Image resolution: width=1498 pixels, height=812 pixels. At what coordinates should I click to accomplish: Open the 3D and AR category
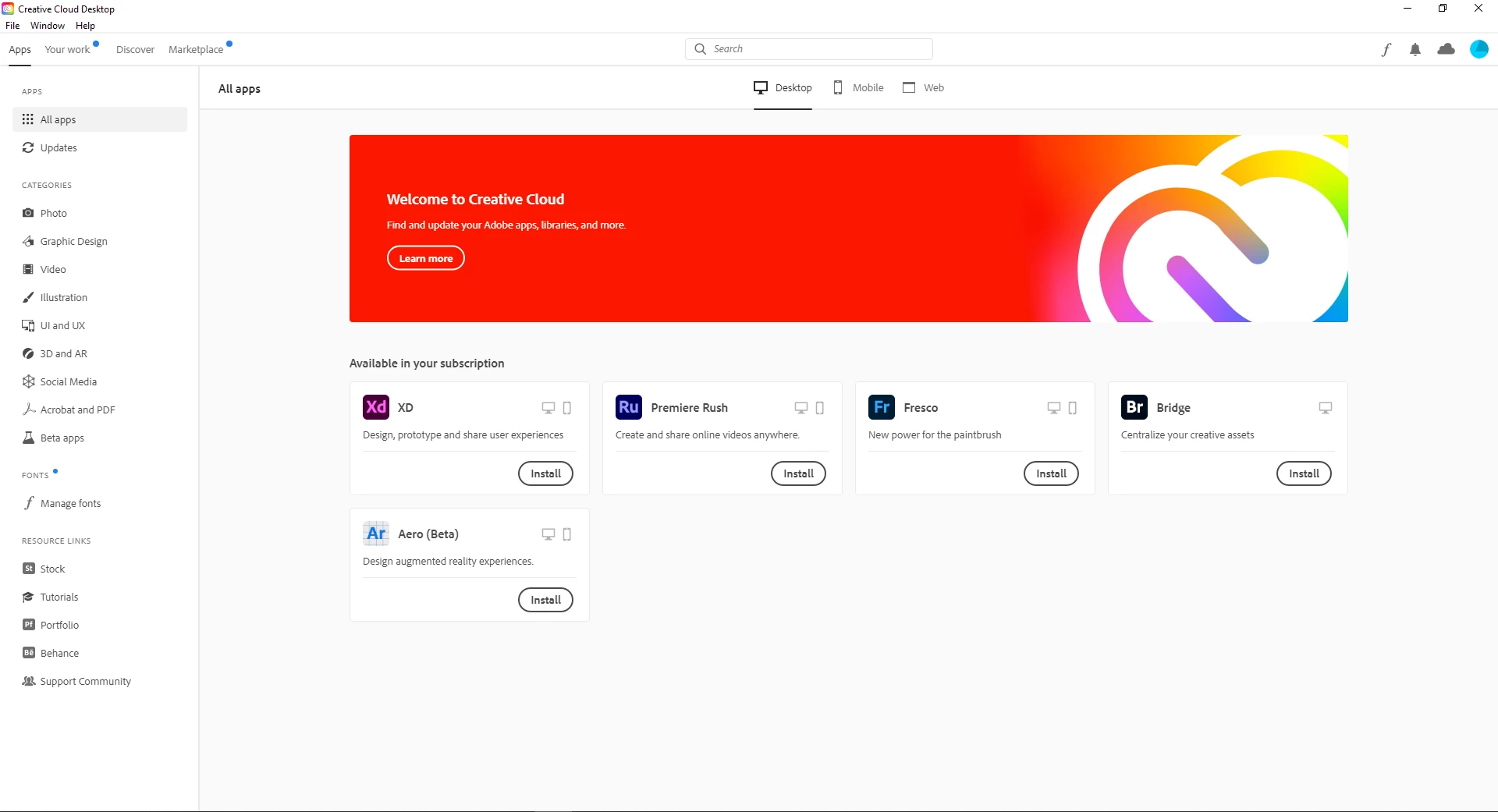100,353
